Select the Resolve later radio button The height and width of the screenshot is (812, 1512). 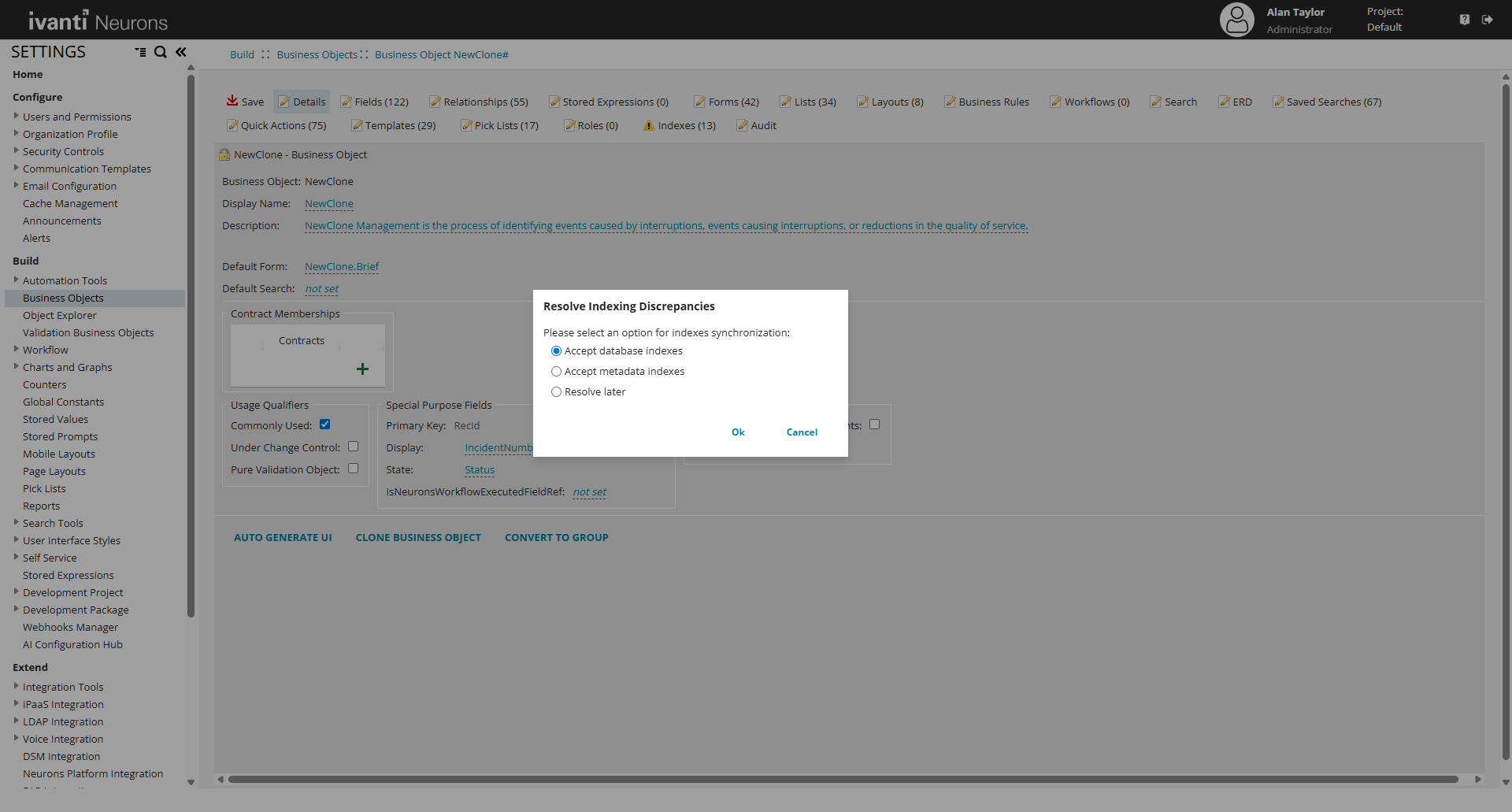point(556,392)
